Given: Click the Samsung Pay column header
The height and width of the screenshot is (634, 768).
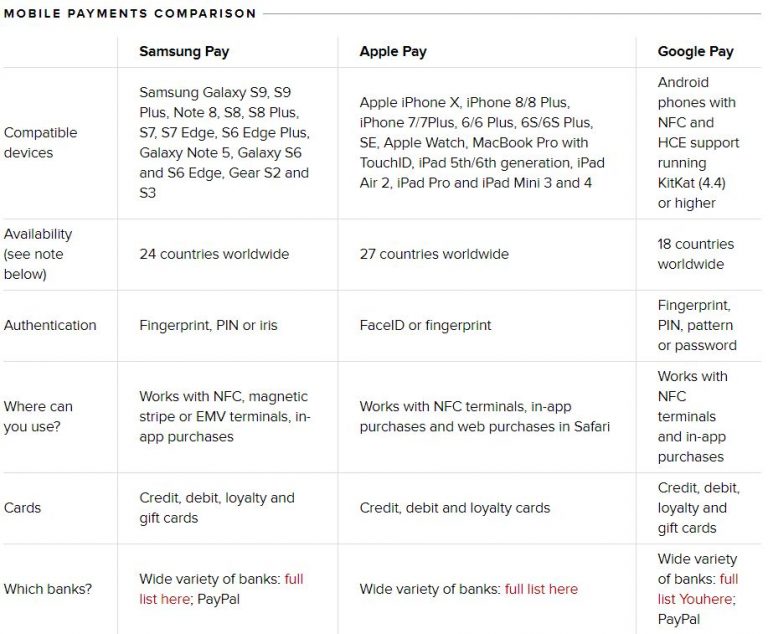Looking at the screenshot, I should [x=184, y=51].
